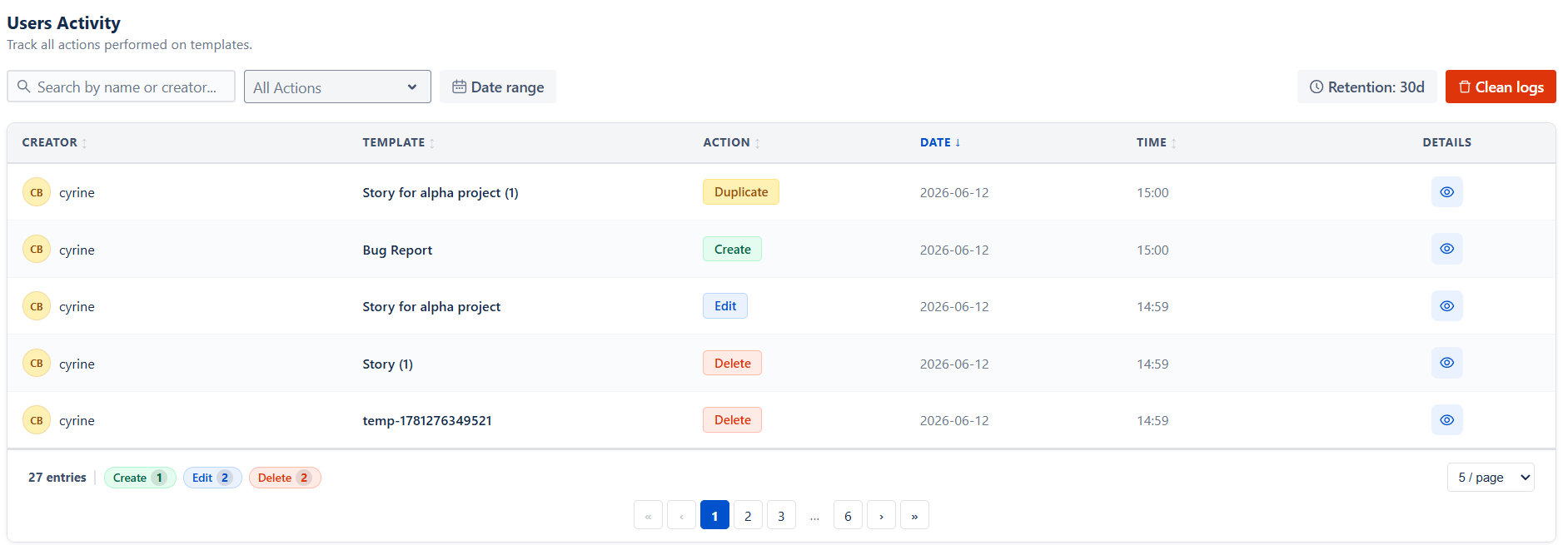Screen dimensions: 1568x545
Task: Focus the search by name or creator field
Action: point(121,87)
